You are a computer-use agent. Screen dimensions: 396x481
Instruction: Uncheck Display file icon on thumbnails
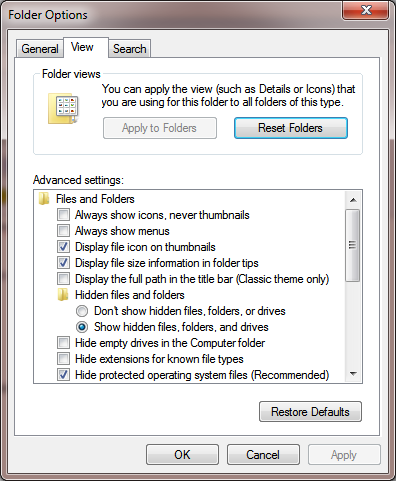[63, 247]
